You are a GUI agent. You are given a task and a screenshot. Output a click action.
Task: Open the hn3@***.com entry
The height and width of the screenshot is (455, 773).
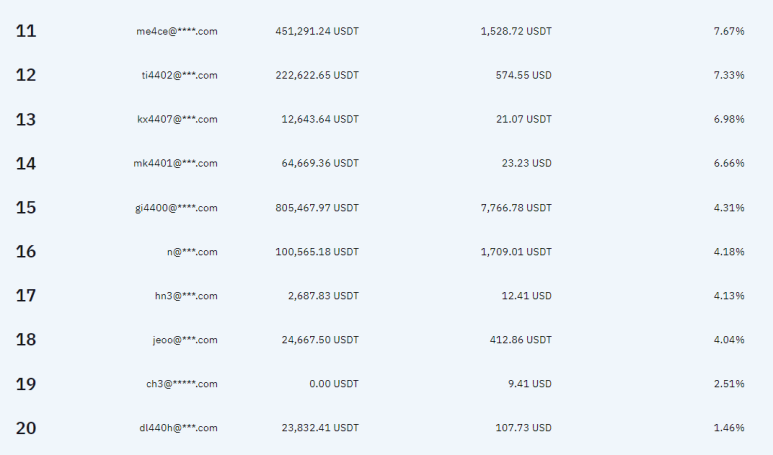(x=186, y=296)
